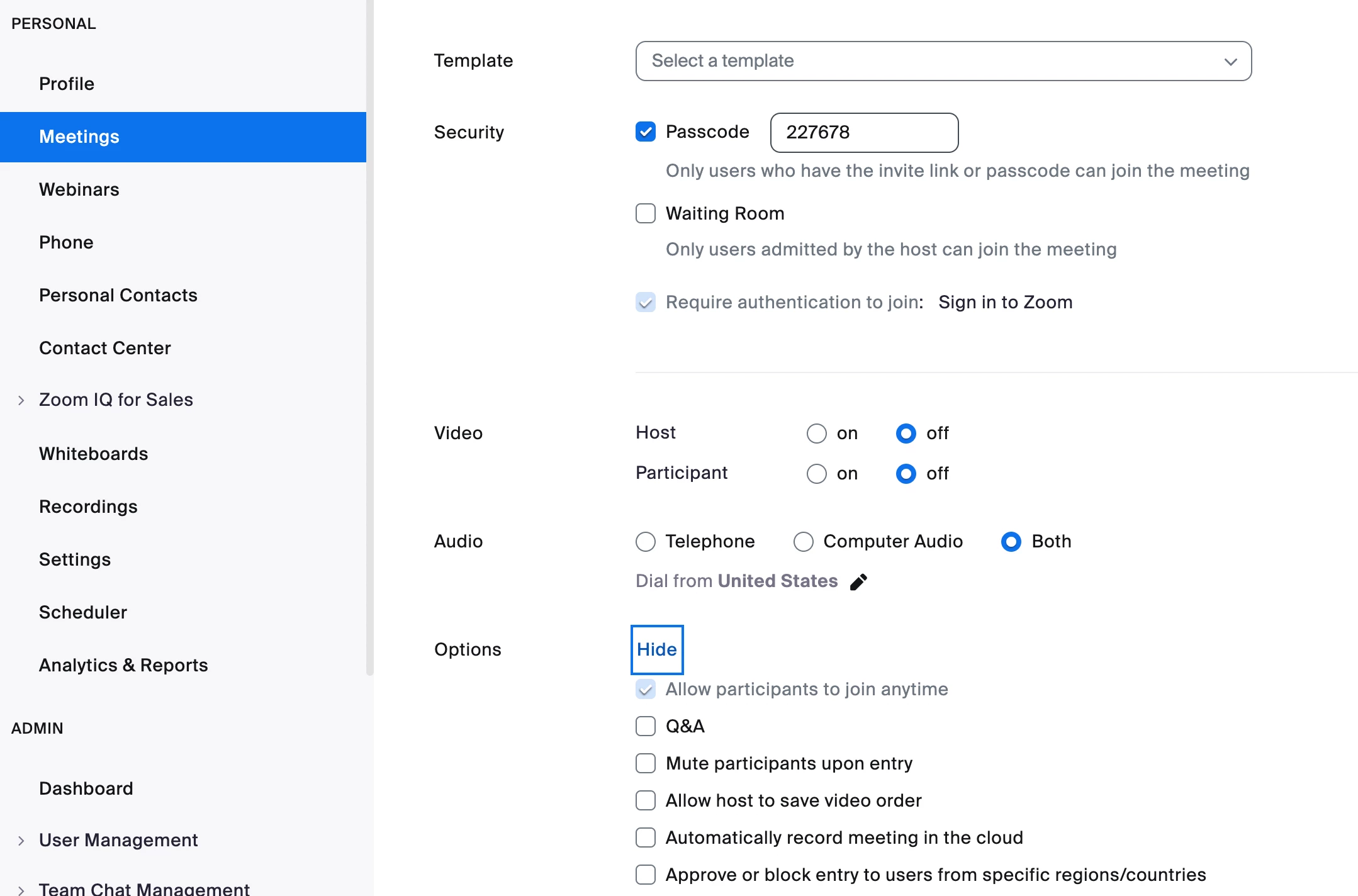Open the Select a template dropdown
1358x896 pixels.
(943, 61)
